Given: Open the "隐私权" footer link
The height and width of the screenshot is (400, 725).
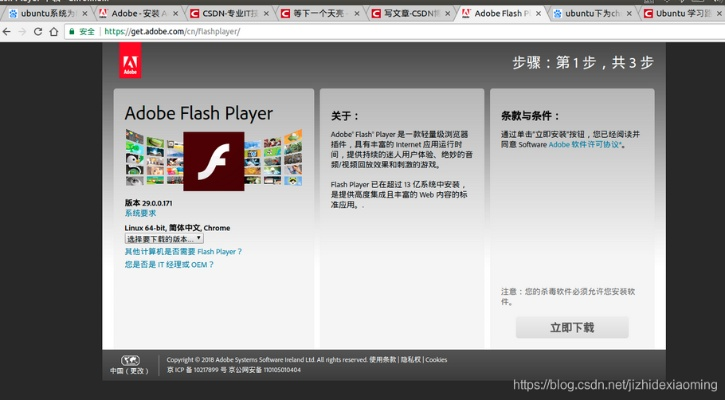Looking at the screenshot, I should pos(411,359).
